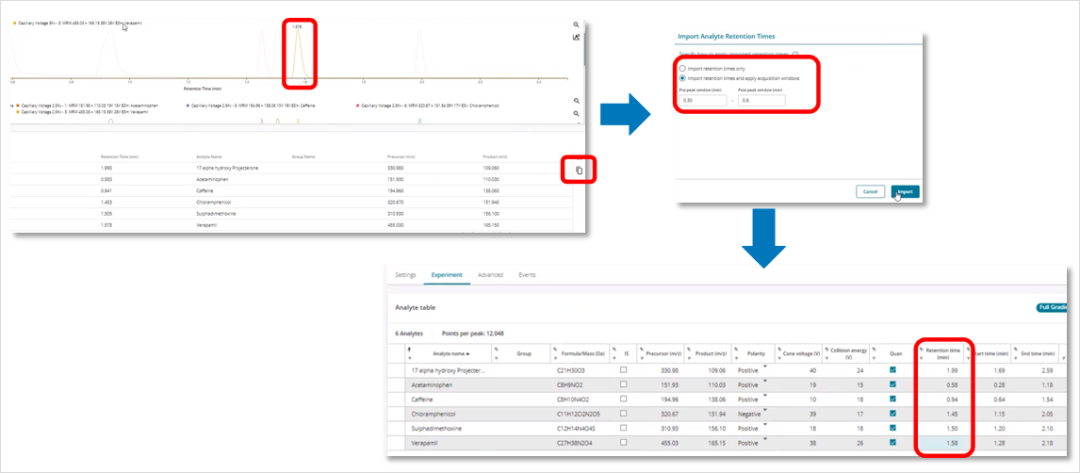The image size is (1080, 473).
Task: Click the upper magnifier icon beside the MRM legend
Action: click(576, 101)
